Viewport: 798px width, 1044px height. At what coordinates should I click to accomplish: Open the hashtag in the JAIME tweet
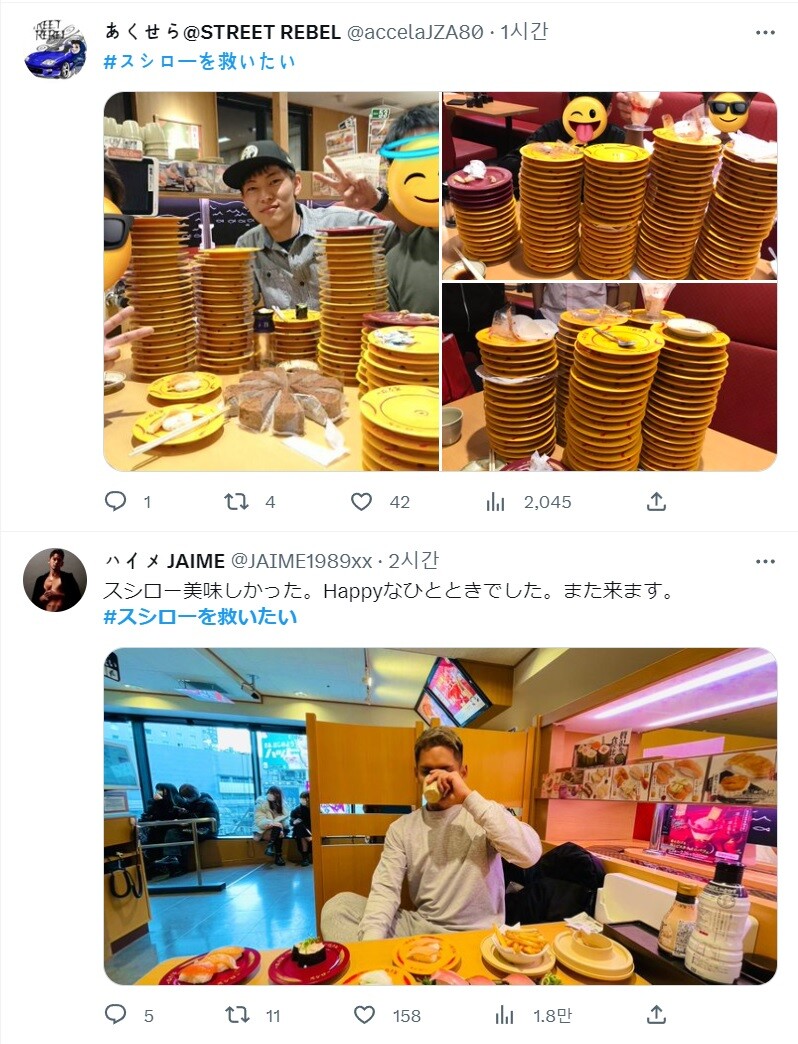pyautogui.click(x=200, y=617)
